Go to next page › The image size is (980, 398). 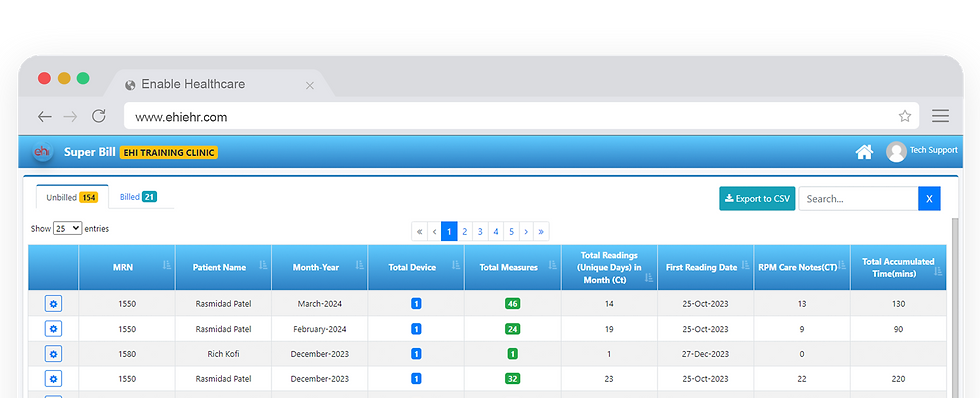tap(526, 231)
